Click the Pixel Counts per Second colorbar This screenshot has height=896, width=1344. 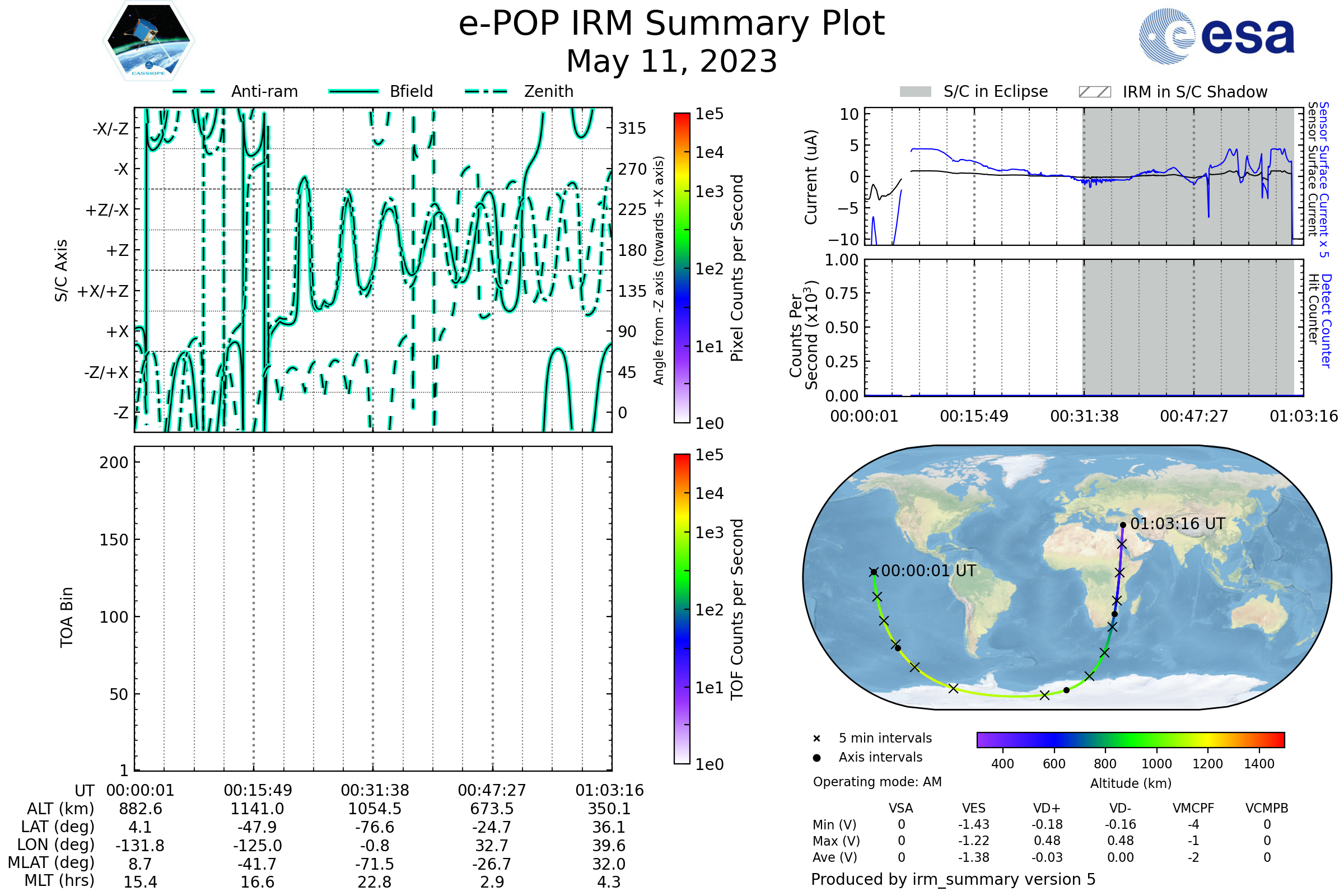pos(682,268)
